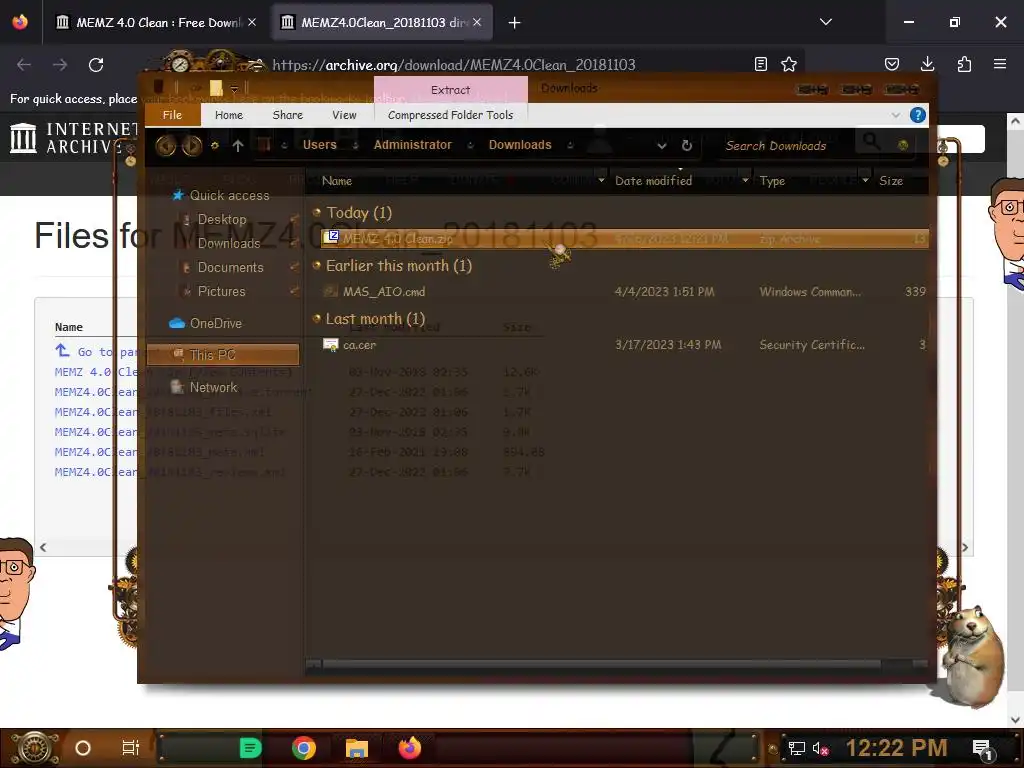Viewport: 1024px width, 768px height.
Task: Click the muted volume tray icon
Action: [820, 748]
